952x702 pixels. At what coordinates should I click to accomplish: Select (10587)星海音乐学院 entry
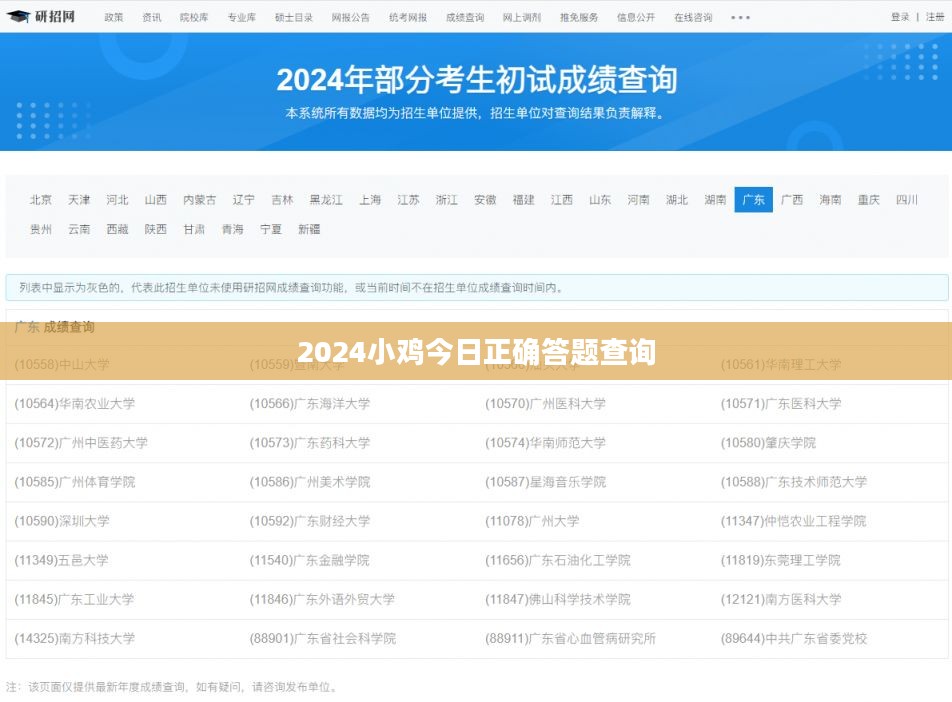tap(545, 482)
